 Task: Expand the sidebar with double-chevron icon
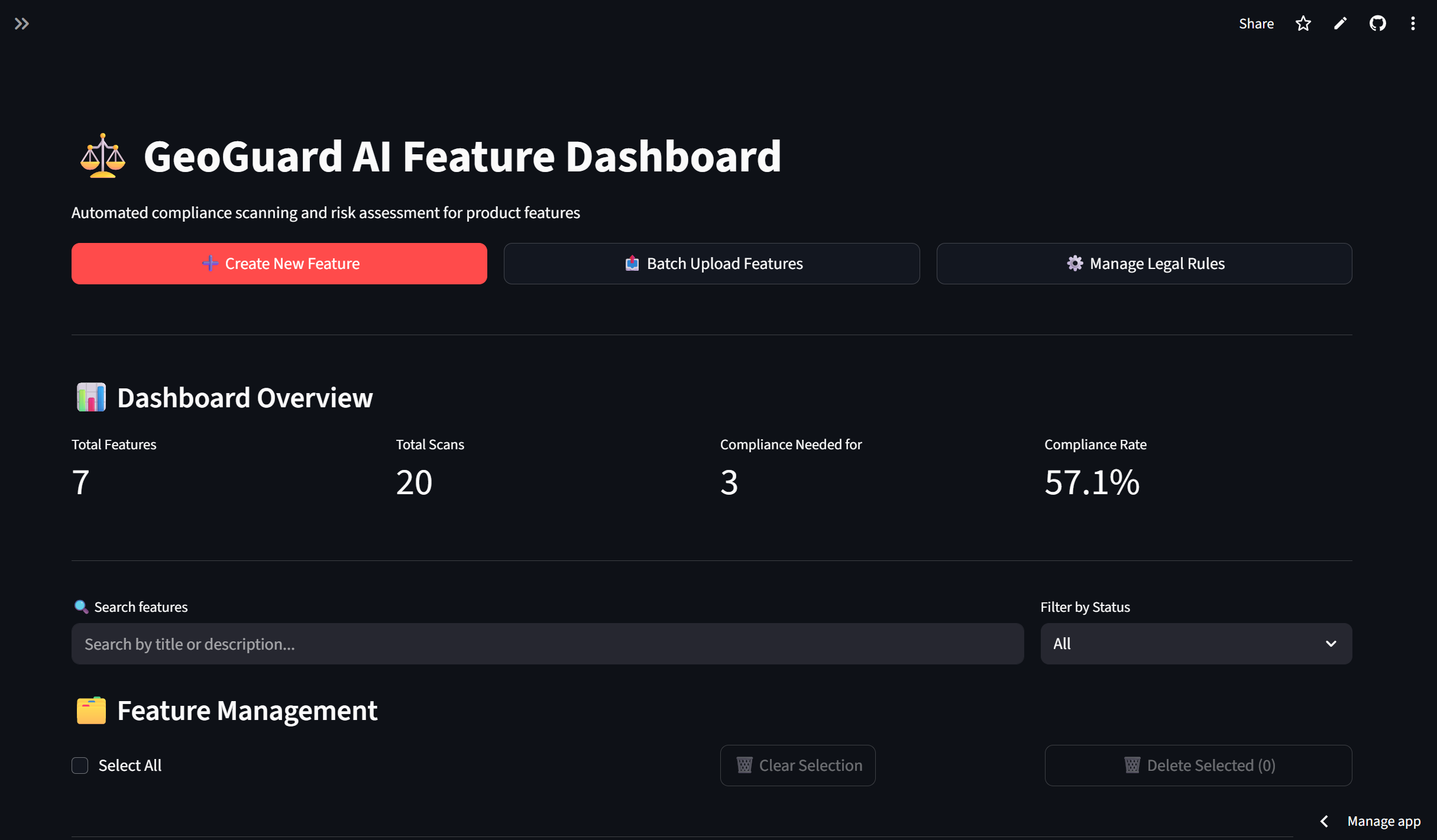pyautogui.click(x=22, y=24)
